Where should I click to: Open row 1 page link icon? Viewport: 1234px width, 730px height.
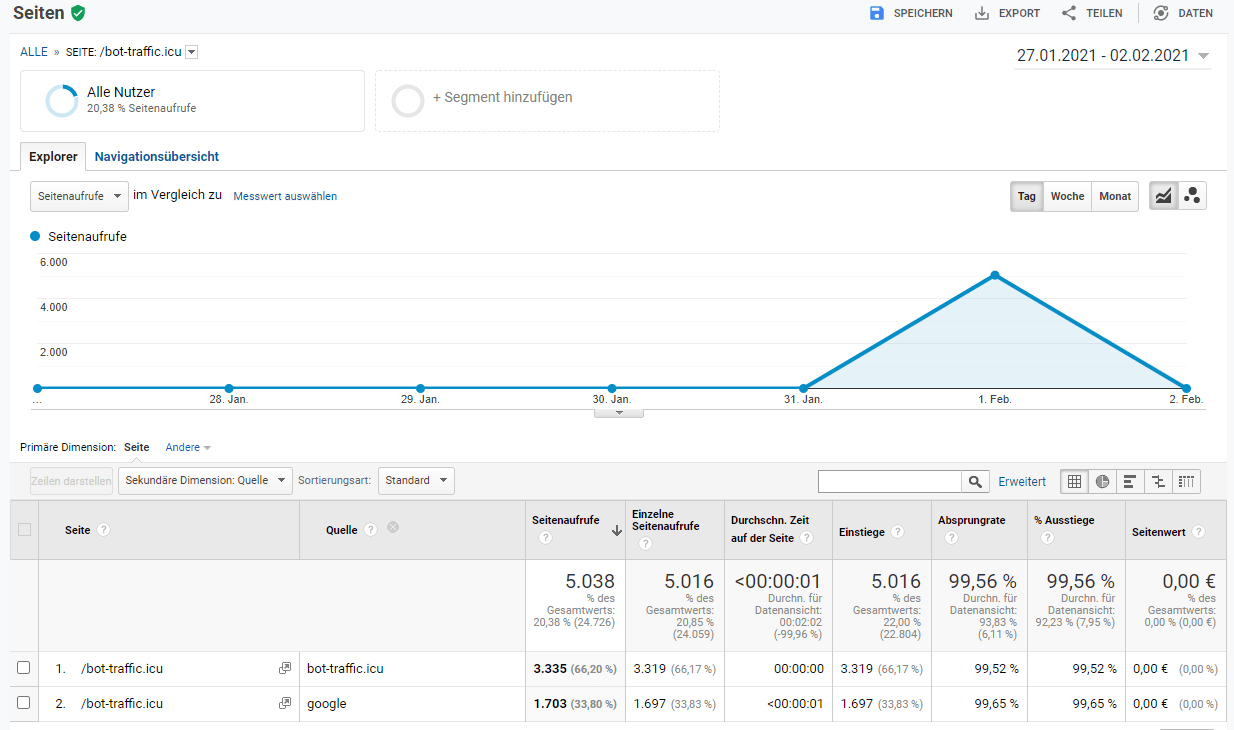[x=285, y=669]
